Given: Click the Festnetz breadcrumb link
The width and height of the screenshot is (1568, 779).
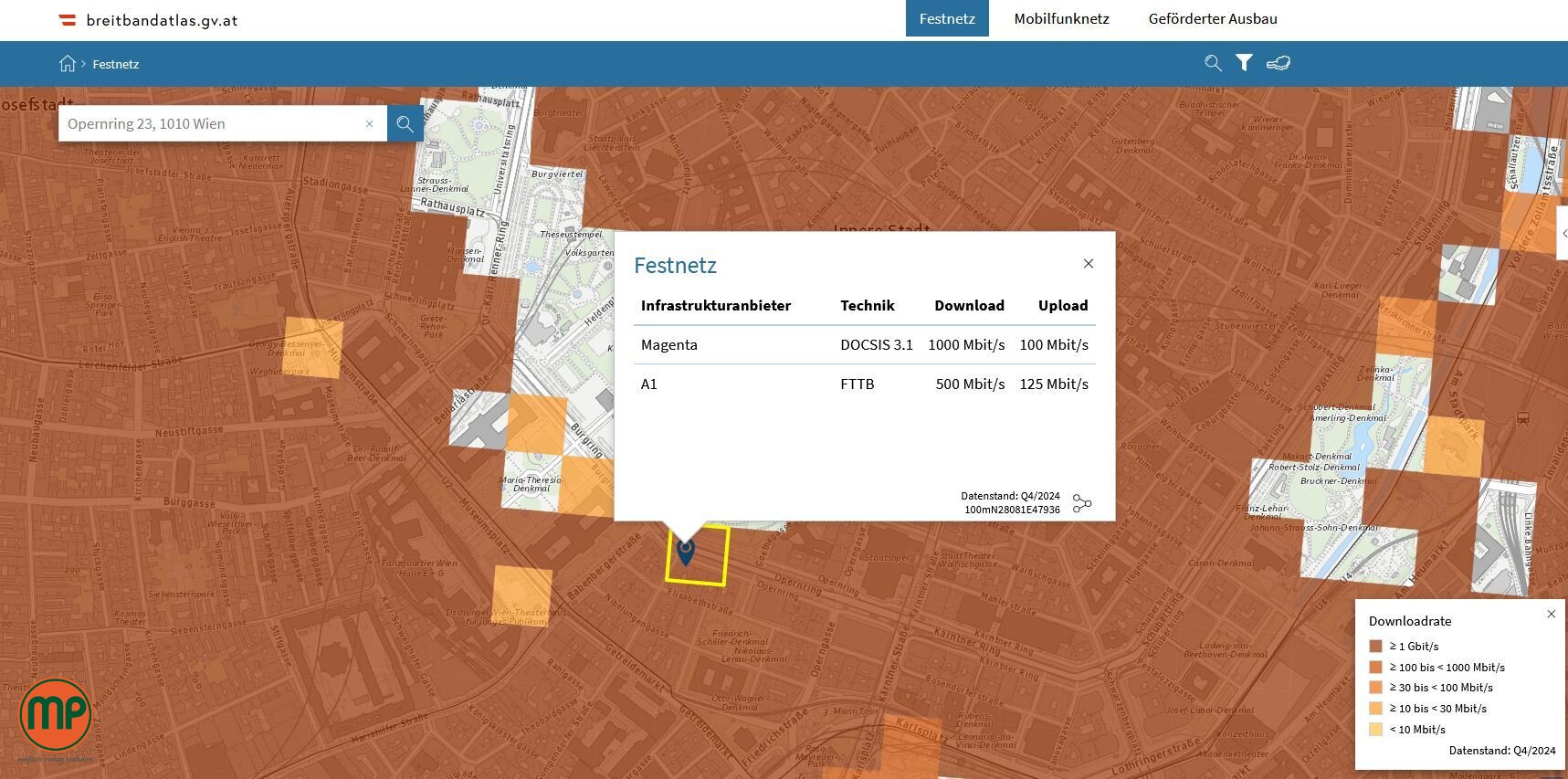Looking at the screenshot, I should click(116, 64).
